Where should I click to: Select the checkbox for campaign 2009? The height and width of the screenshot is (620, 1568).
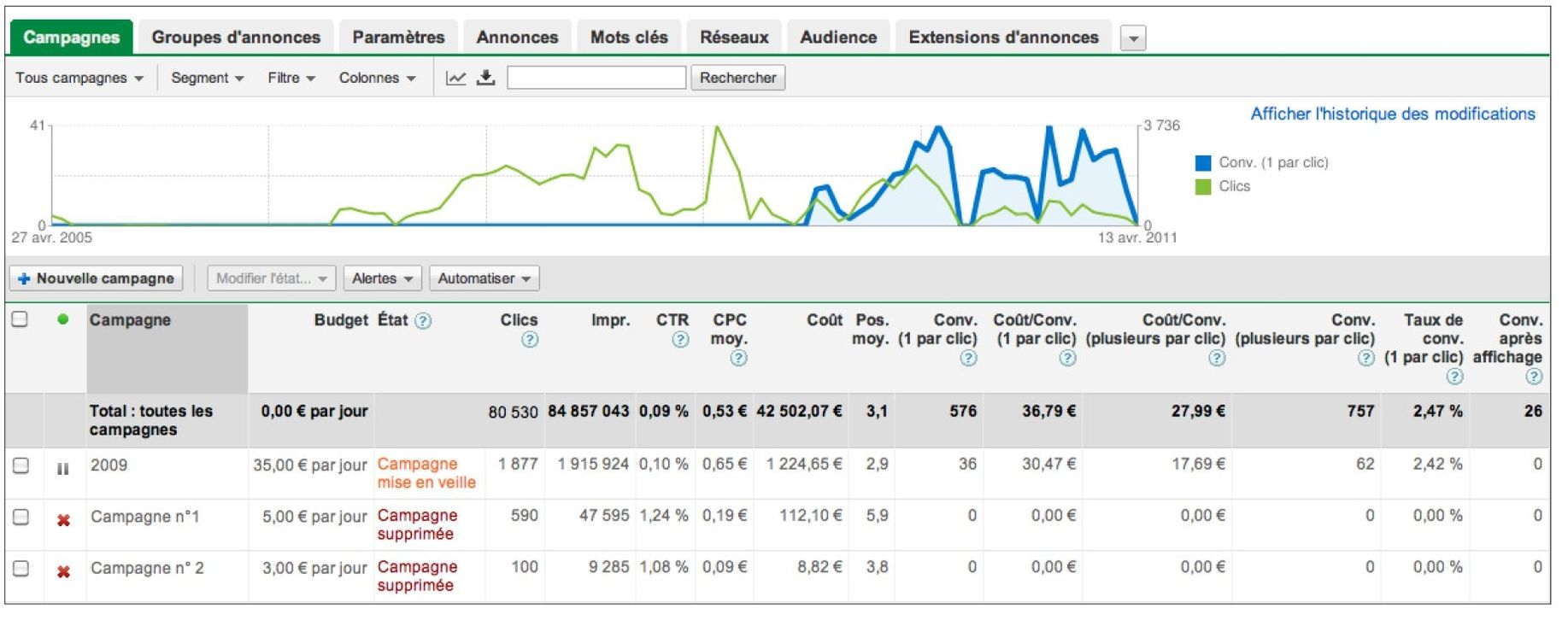(x=21, y=465)
